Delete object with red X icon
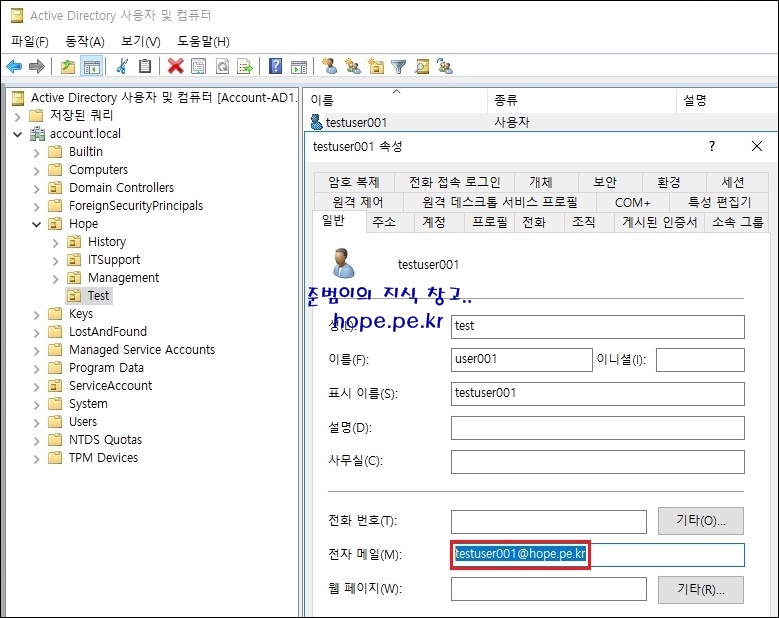Image resolution: width=779 pixels, height=618 pixels. pyautogui.click(x=175, y=66)
